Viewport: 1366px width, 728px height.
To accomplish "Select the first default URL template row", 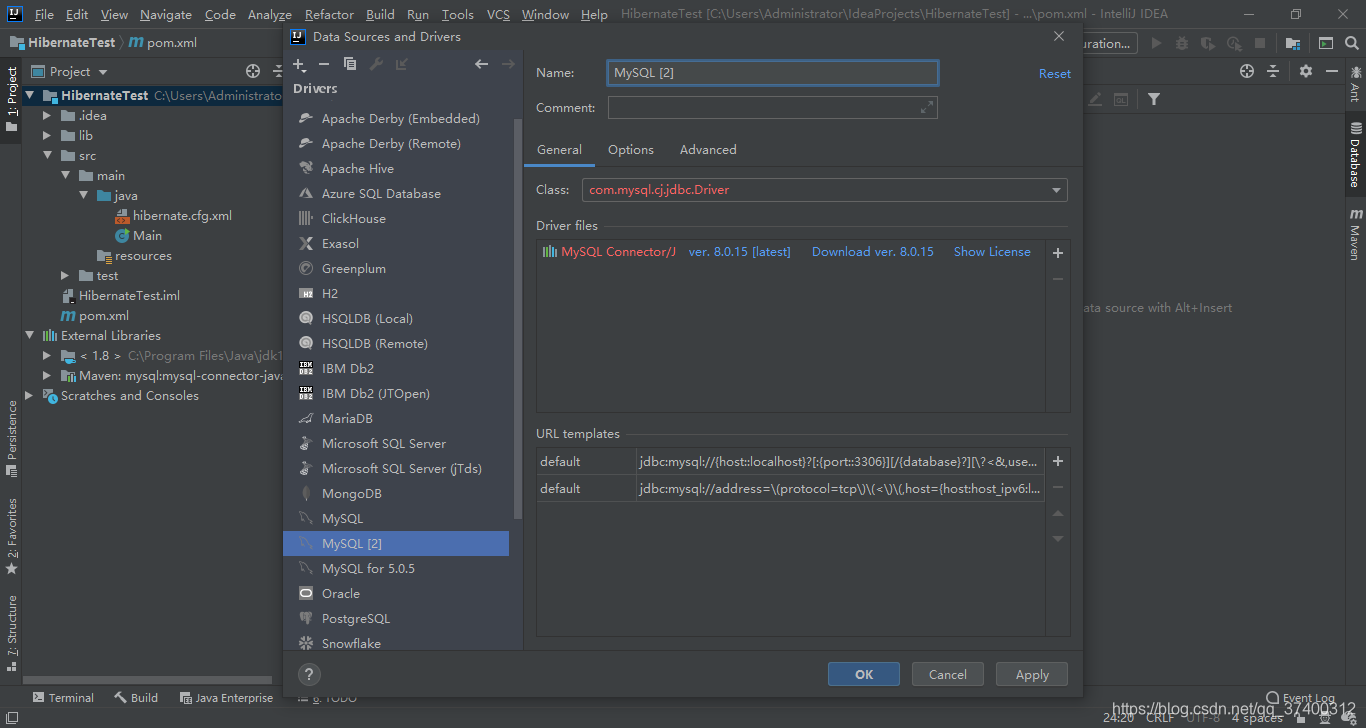I will pos(791,461).
